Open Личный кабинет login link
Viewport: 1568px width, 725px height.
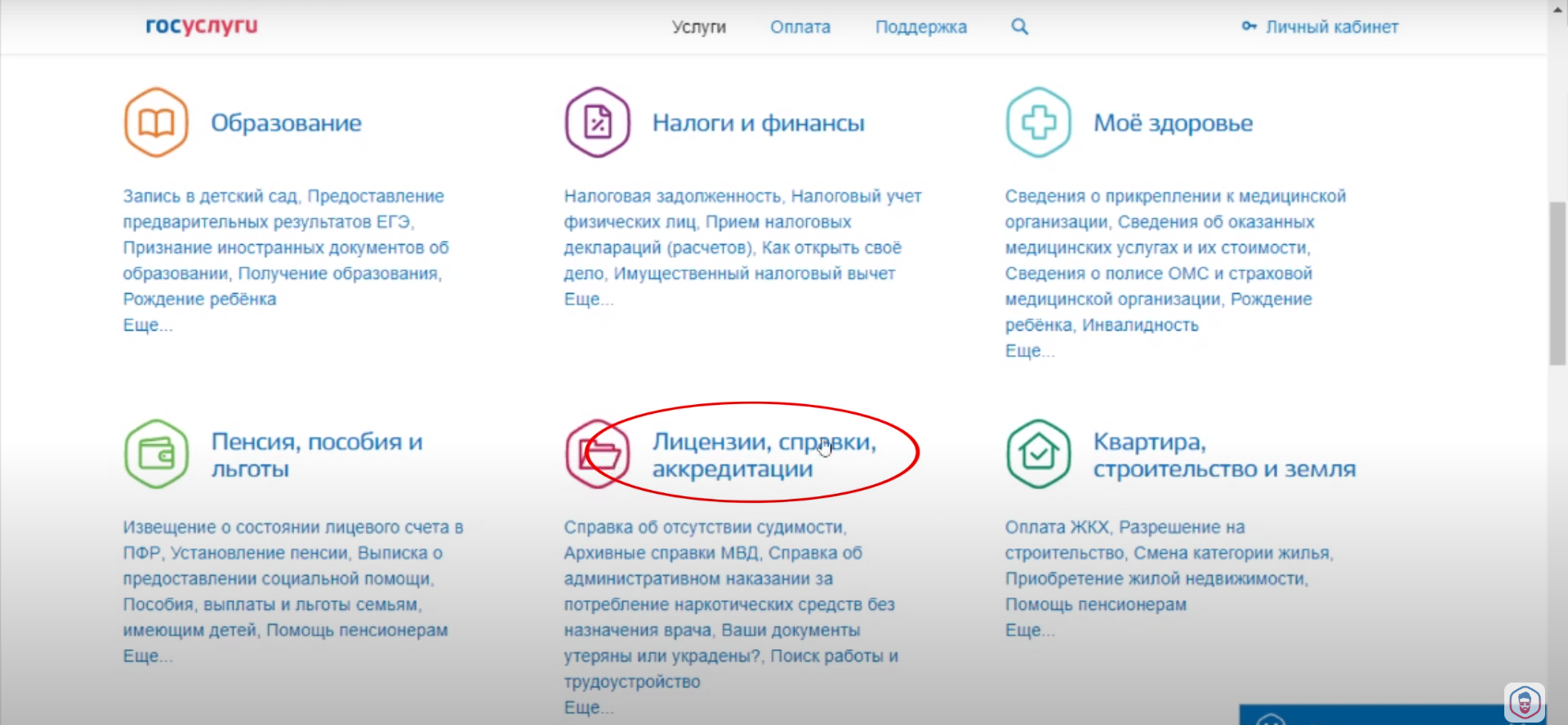[x=1330, y=27]
